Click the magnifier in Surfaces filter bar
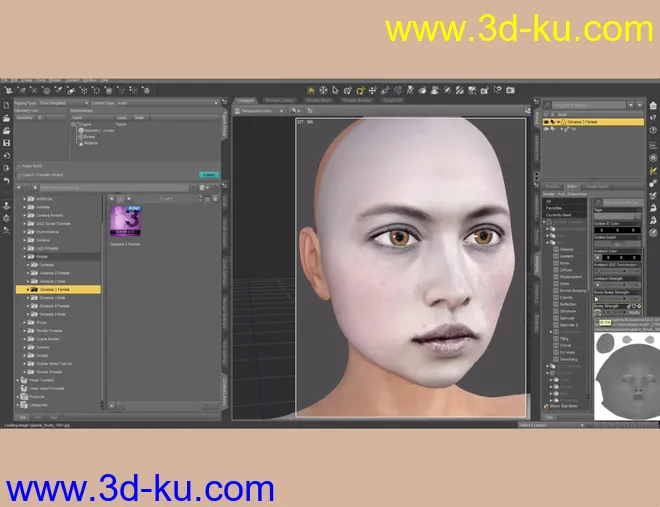660x507 pixels. point(598,203)
